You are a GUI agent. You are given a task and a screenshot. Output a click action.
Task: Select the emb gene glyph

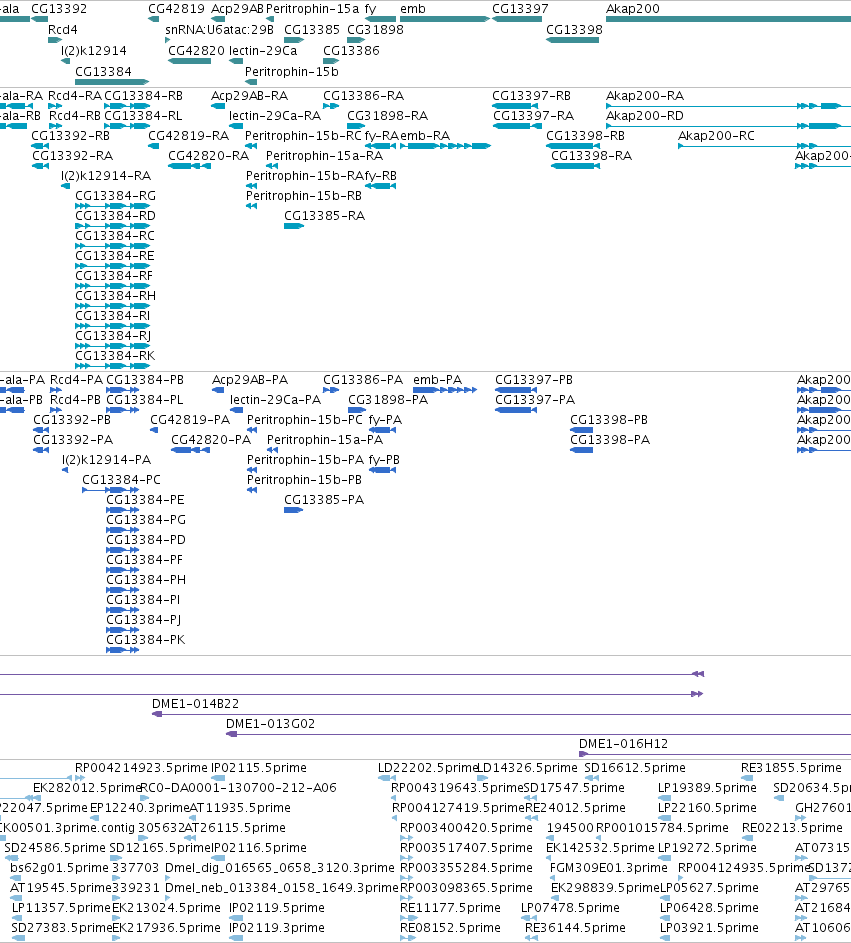pos(444,19)
